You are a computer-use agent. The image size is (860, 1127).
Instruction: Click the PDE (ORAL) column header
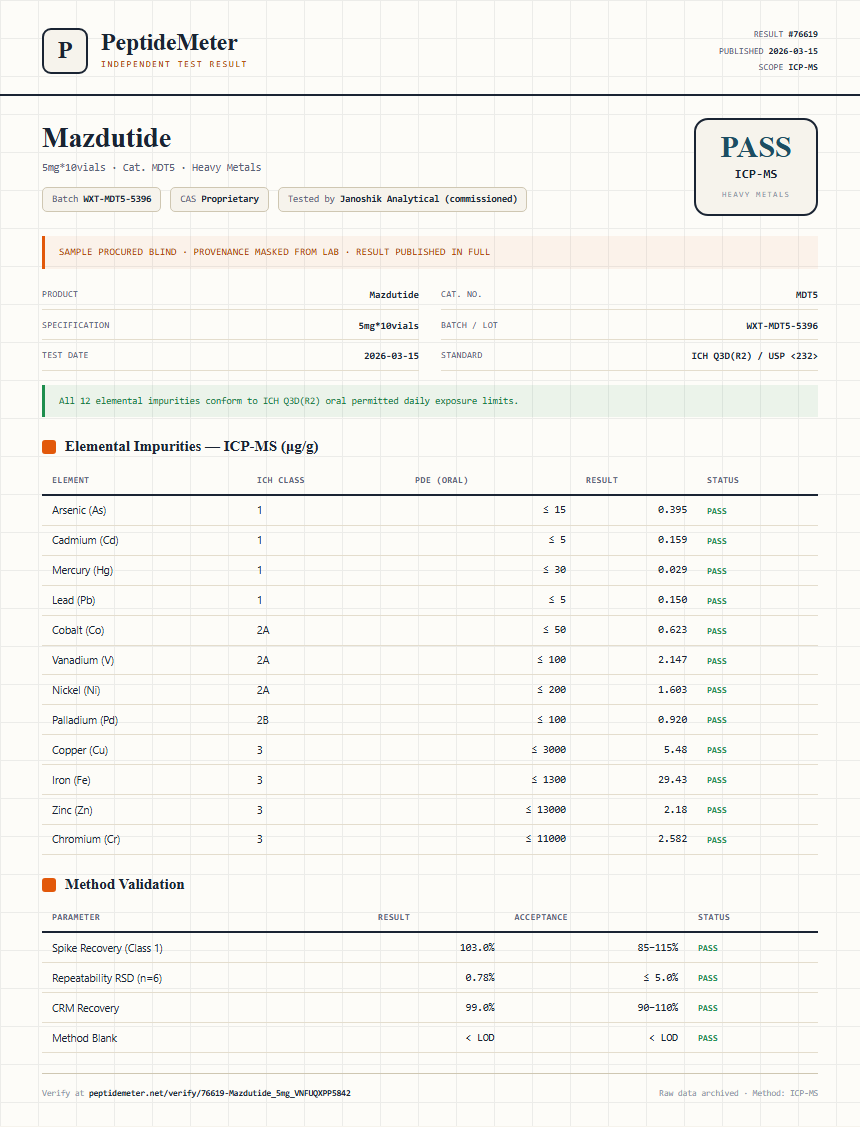pyautogui.click(x=441, y=480)
